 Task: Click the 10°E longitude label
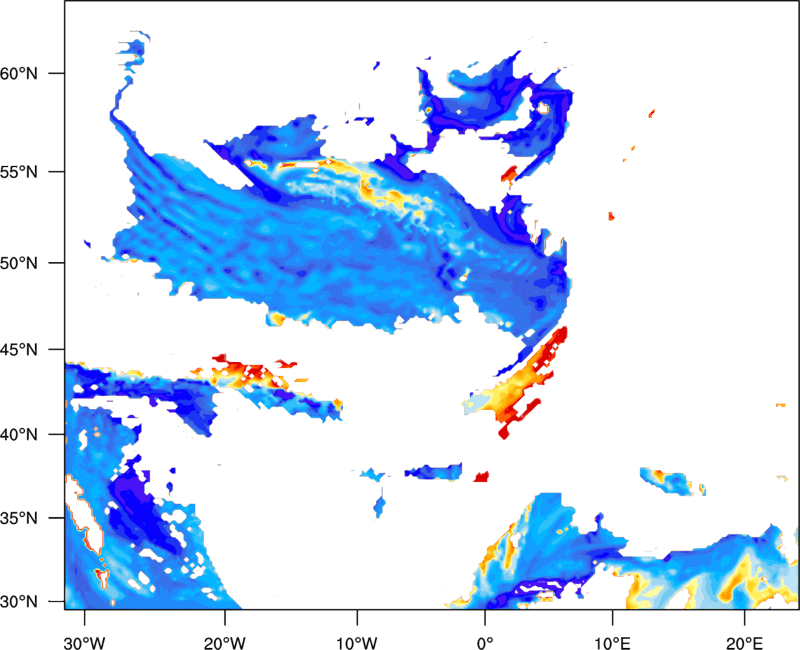[612, 643]
